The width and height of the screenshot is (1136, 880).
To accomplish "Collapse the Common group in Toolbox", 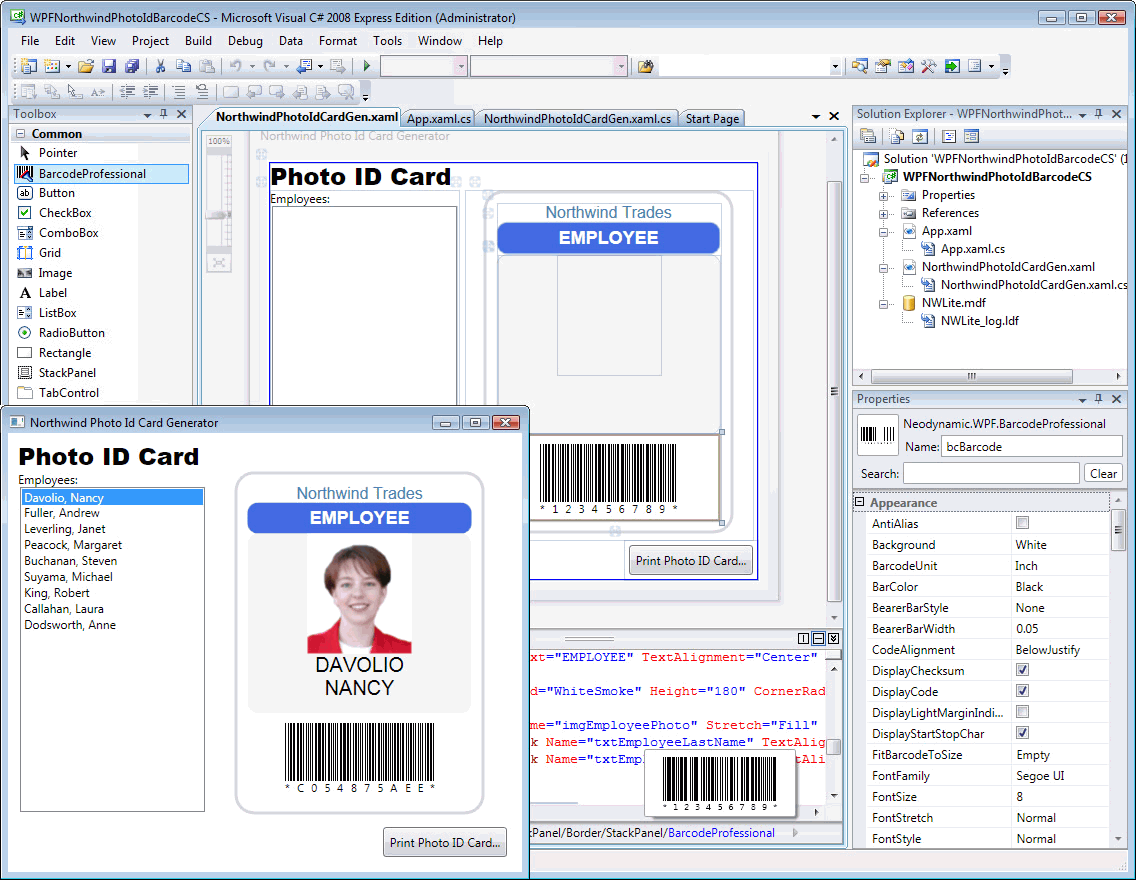I will tap(20, 134).
